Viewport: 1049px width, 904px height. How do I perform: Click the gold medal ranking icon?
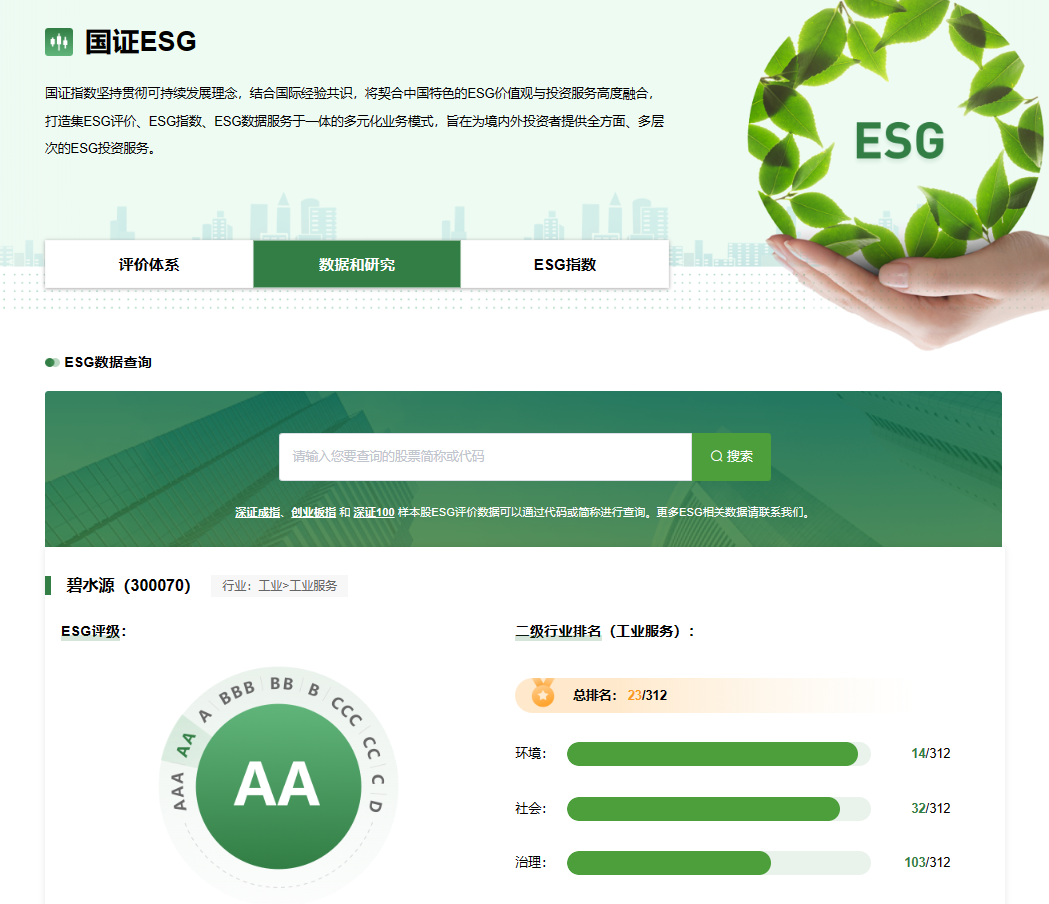pyautogui.click(x=543, y=694)
